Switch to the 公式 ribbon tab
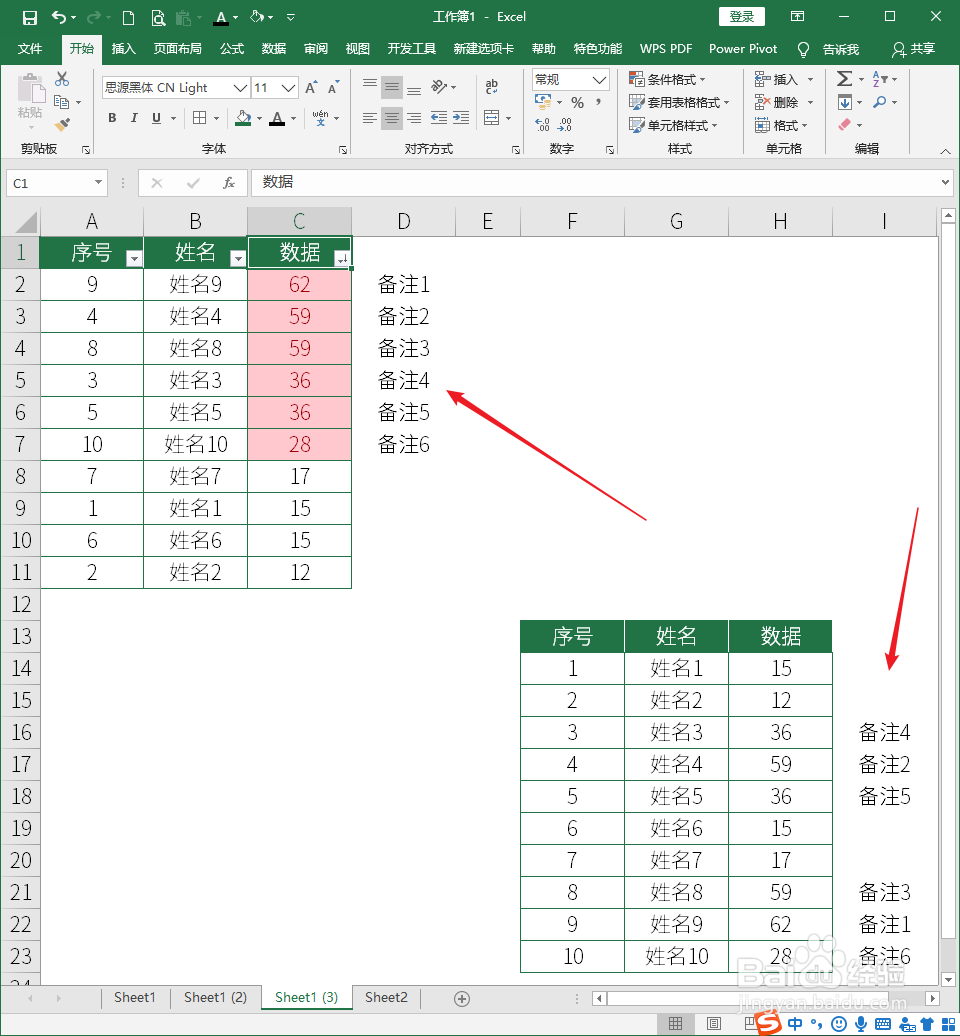Image resolution: width=960 pixels, height=1036 pixels. click(x=232, y=49)
